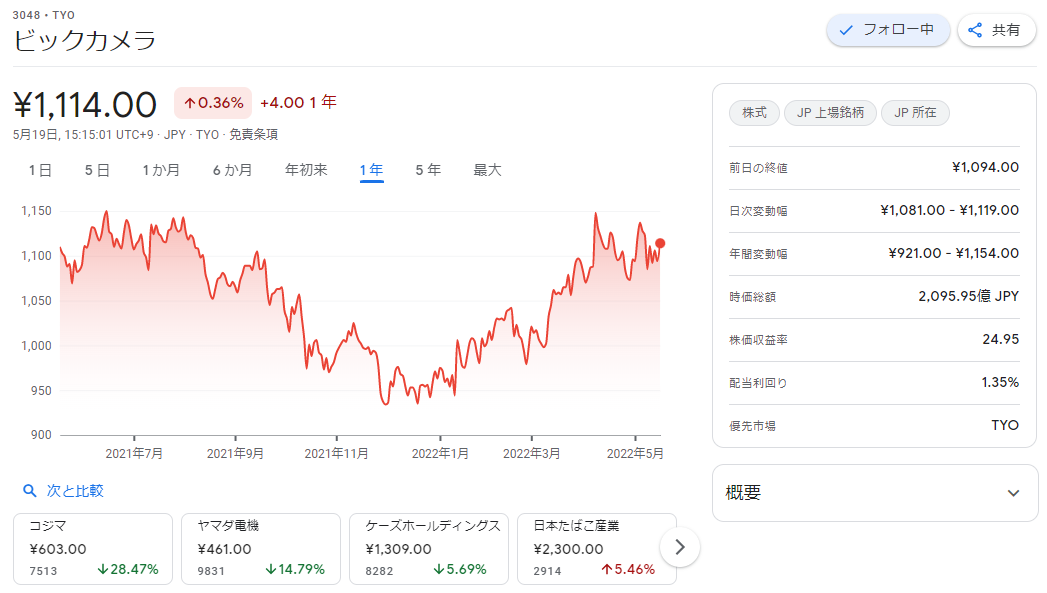1047x593 pixels.
Task: Switch chart to 6か月 range
Action: tap(232, 170)
